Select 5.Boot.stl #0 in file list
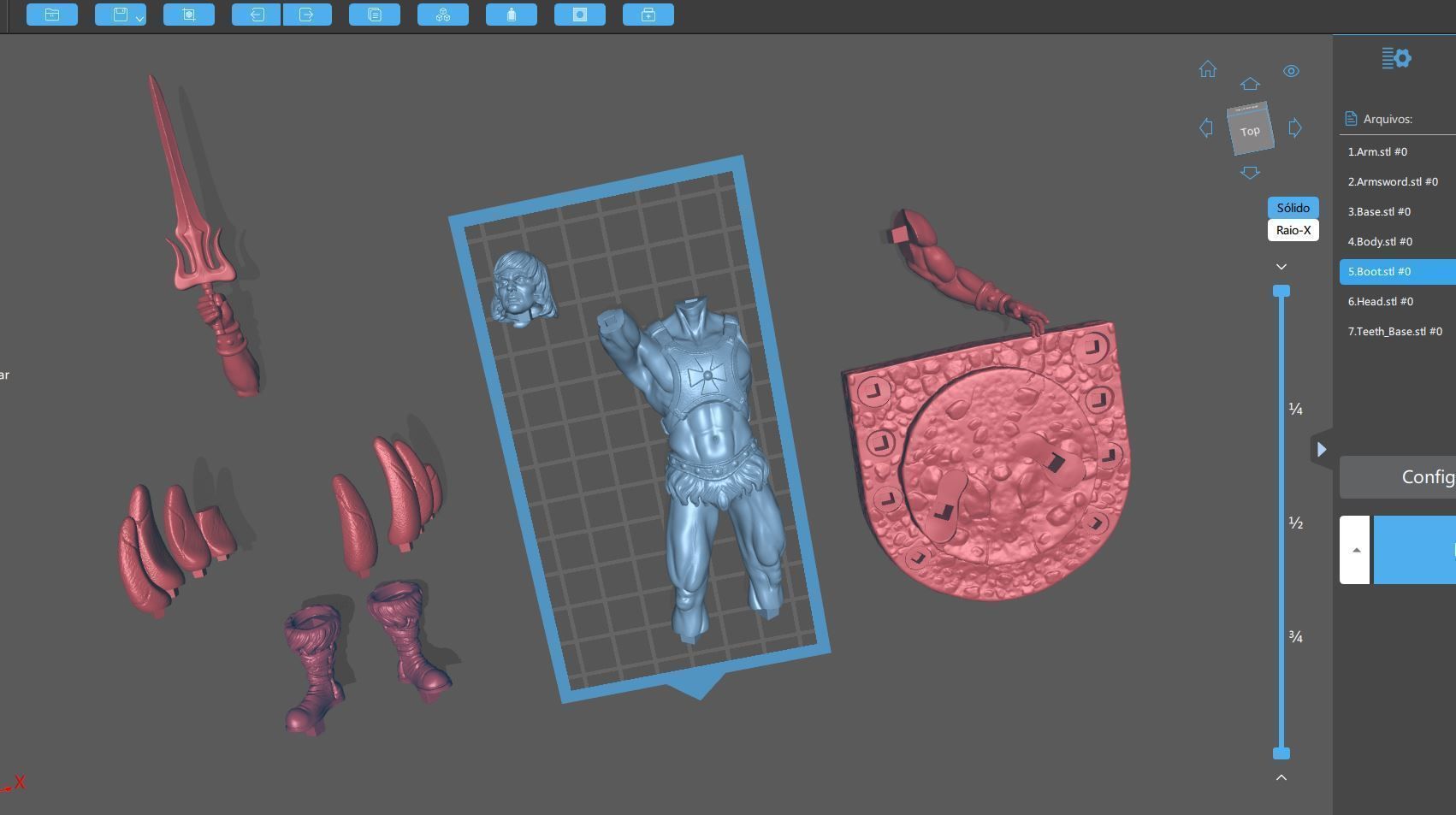1456x815 pixels. point(1398,271)
